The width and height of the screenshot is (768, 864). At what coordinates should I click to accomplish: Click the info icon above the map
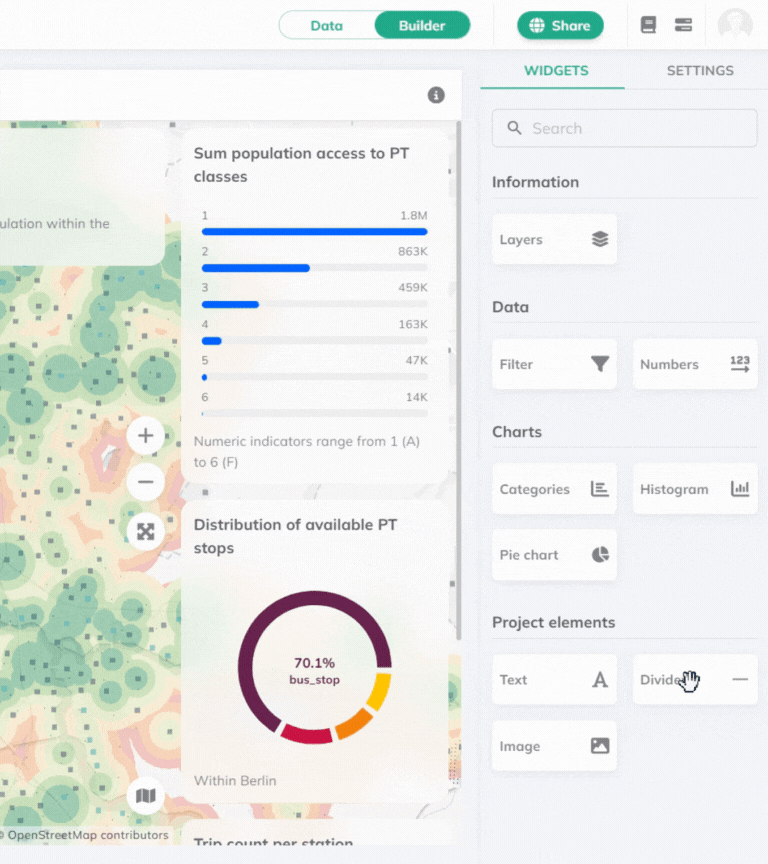pyautogui.click(x=436, y=95)
